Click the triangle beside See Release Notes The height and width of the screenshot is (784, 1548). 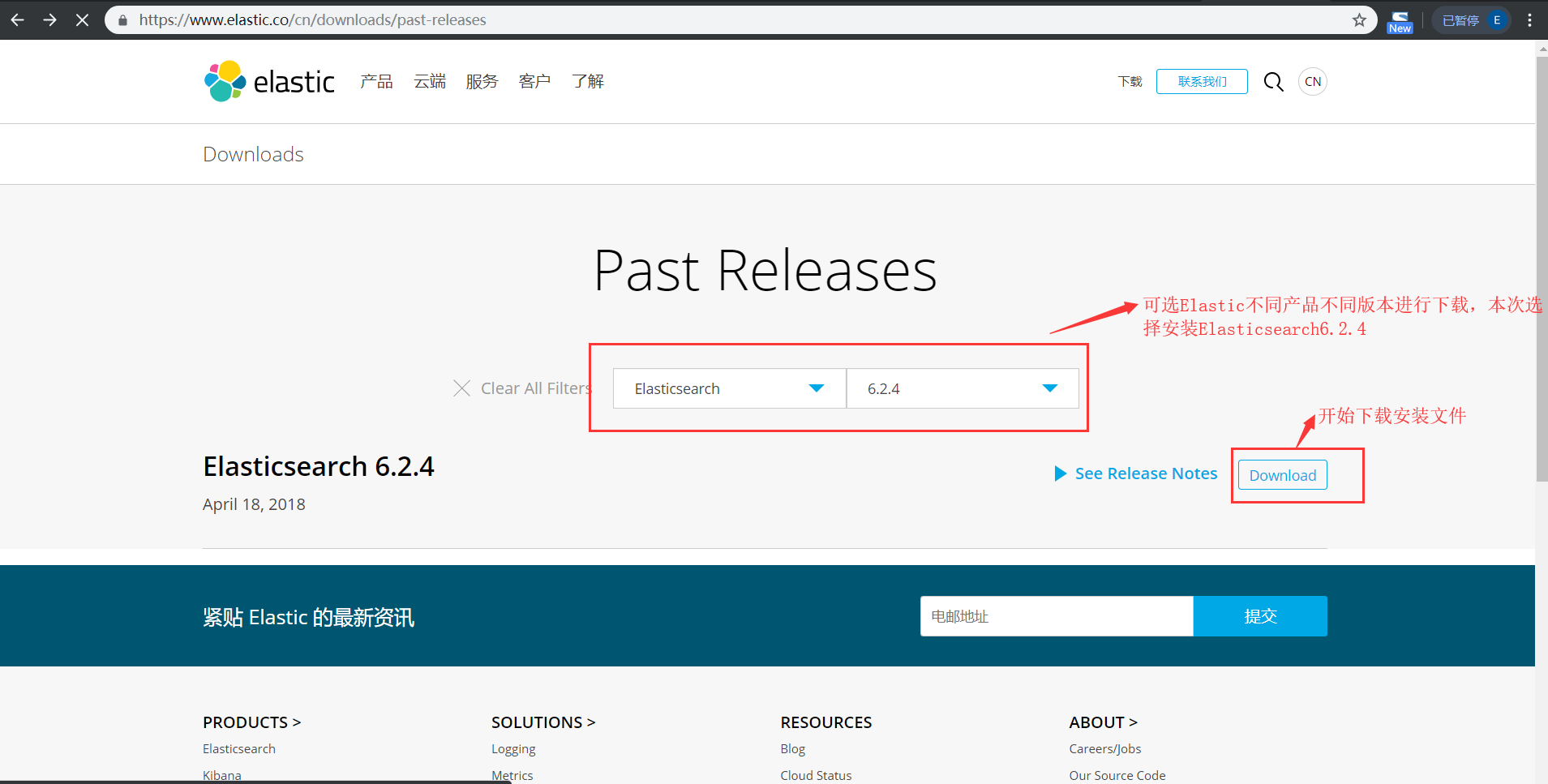(1060, 473)
